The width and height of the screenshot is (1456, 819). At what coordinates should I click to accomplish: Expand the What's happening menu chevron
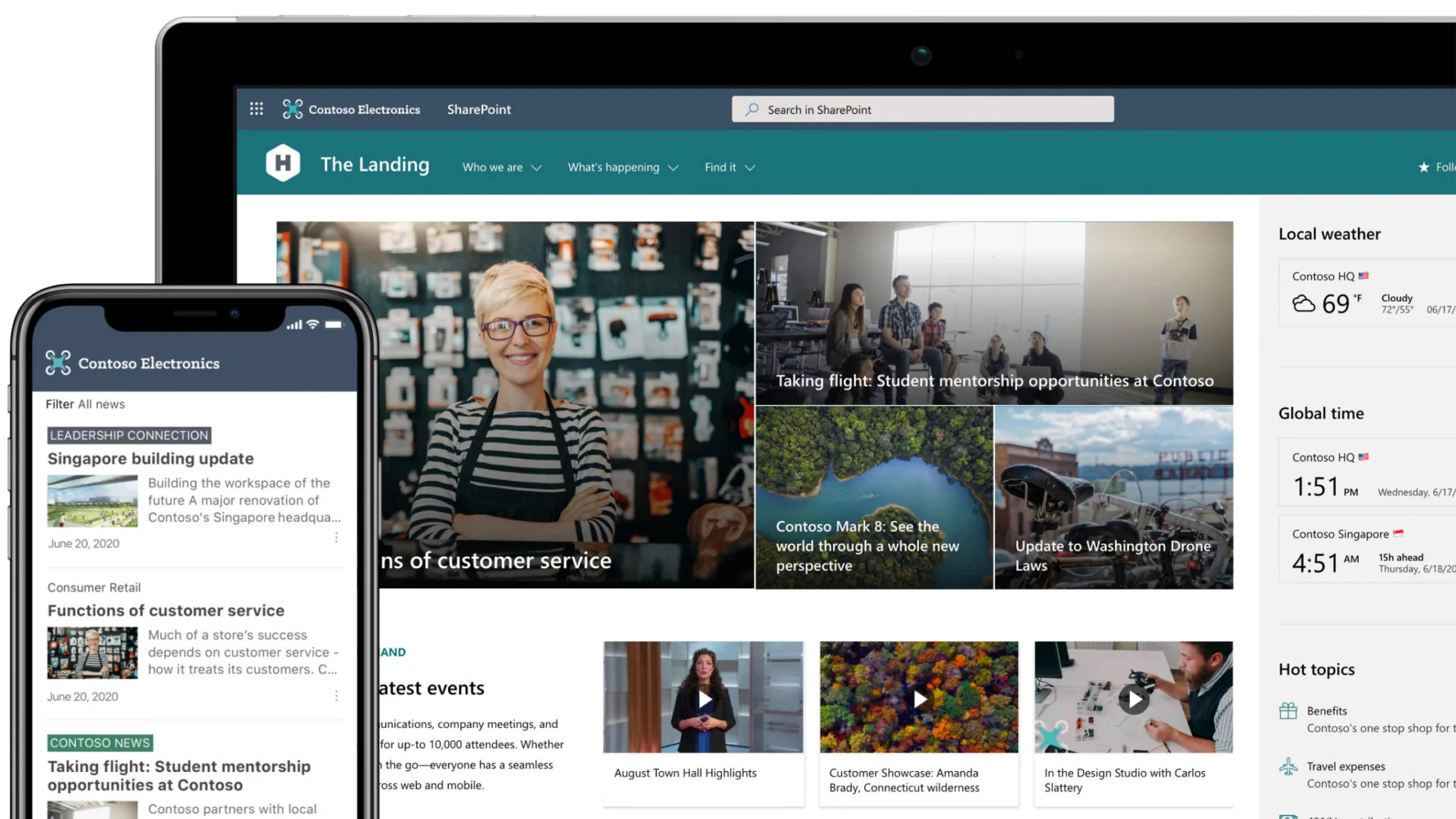click(673, 168)
